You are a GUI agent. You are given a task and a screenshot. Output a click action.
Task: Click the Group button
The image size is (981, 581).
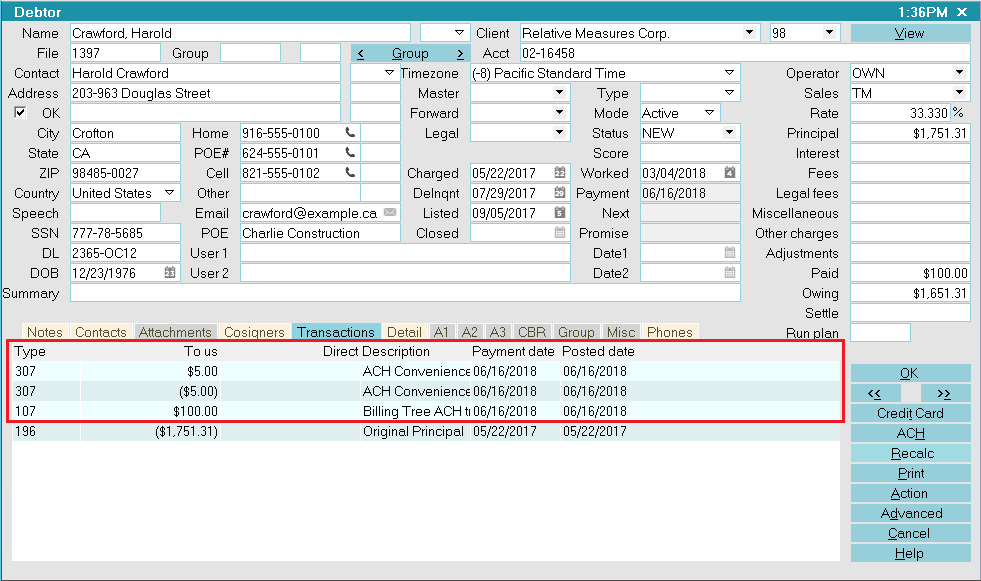pyautogui.click(x=410, y=54)
